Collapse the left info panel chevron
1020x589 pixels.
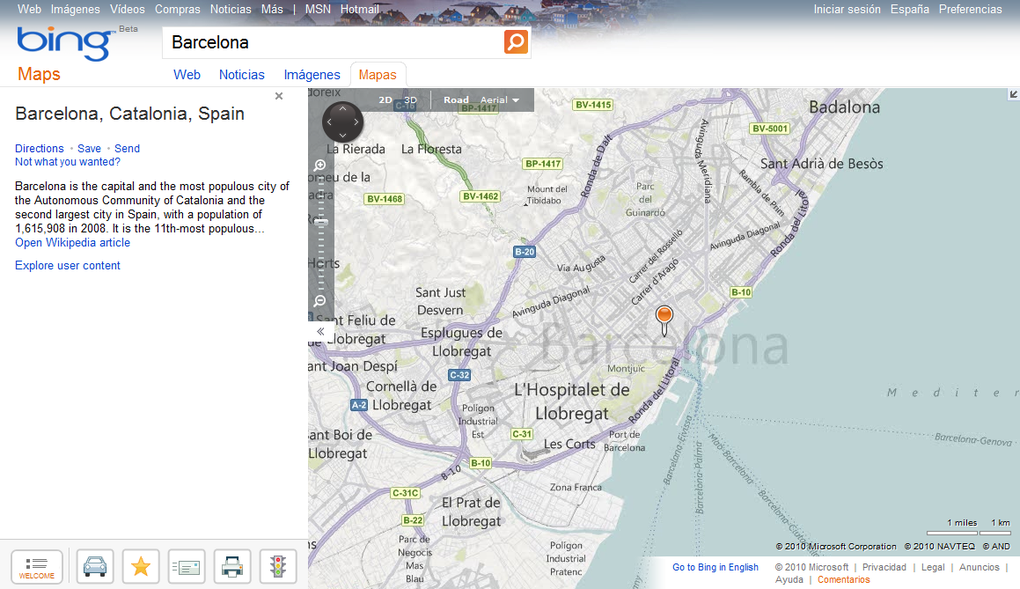tap(320, 330)
